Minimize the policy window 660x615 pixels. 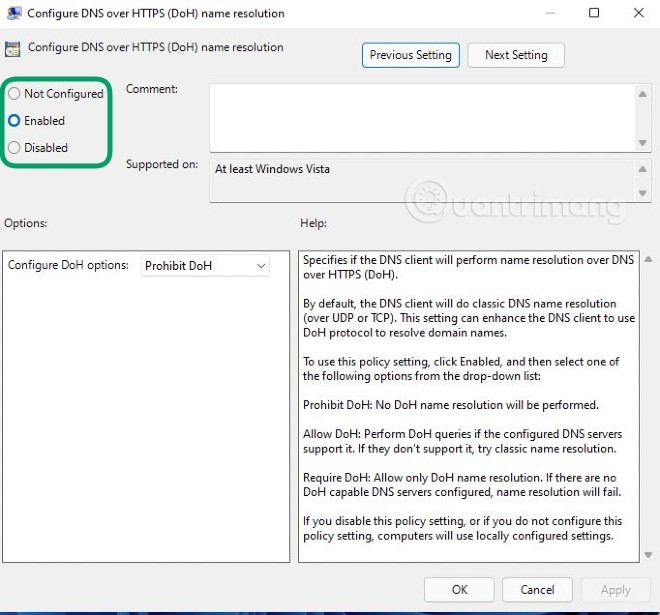coord(549,14)
